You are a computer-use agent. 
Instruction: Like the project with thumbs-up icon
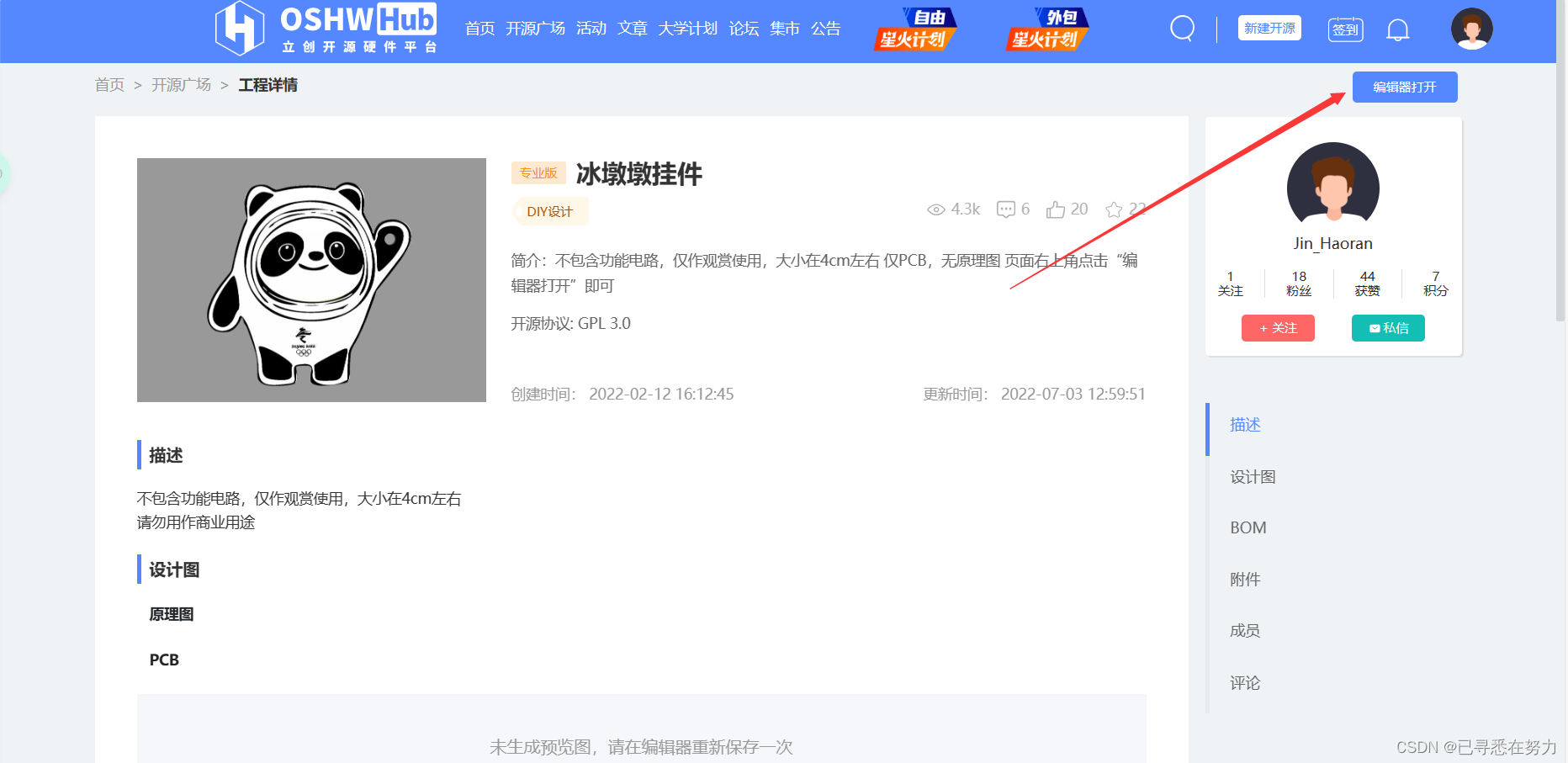1055,209
